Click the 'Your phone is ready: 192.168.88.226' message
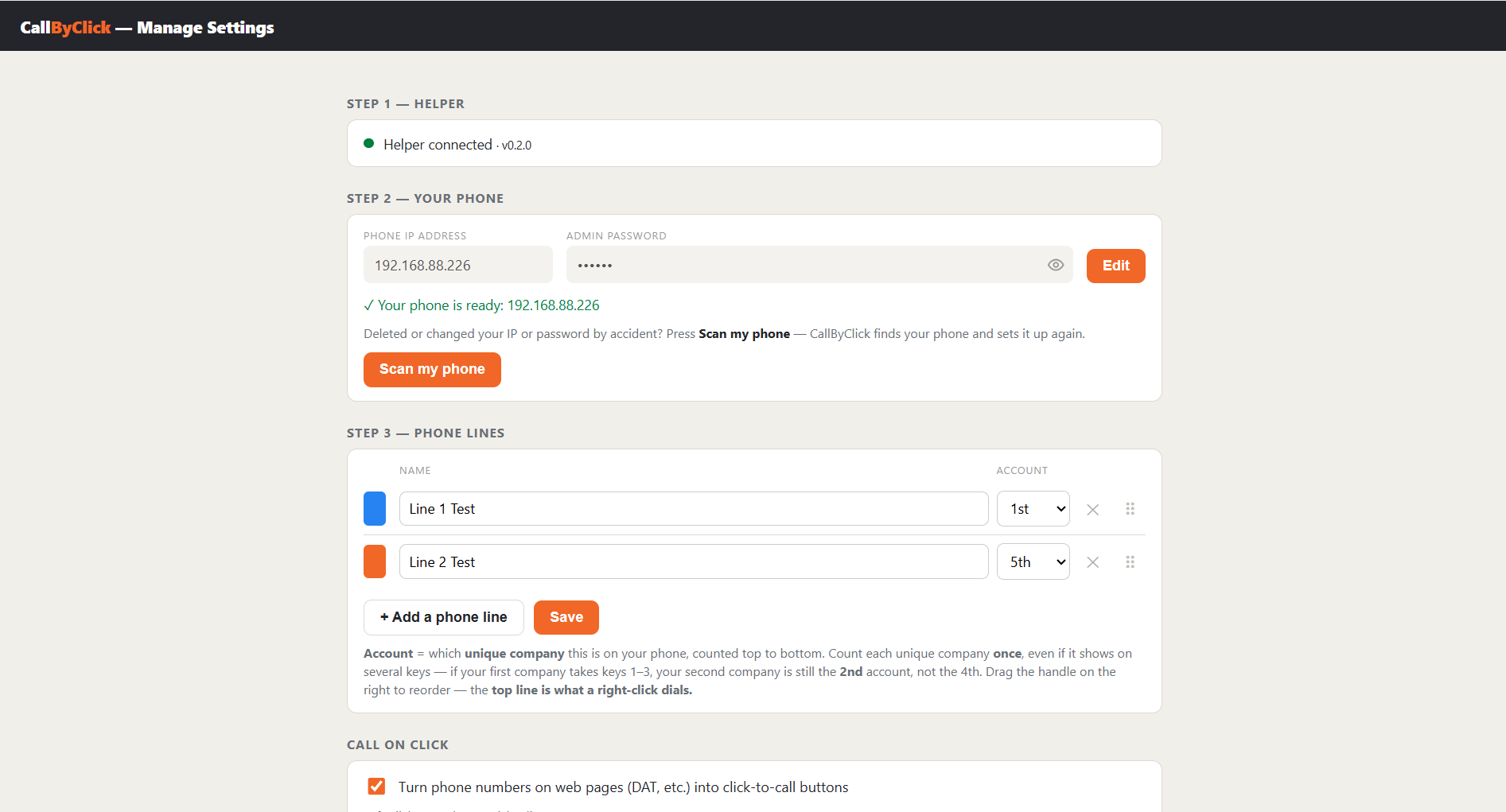Screen dimensions: 1506x812 [482, 305]
